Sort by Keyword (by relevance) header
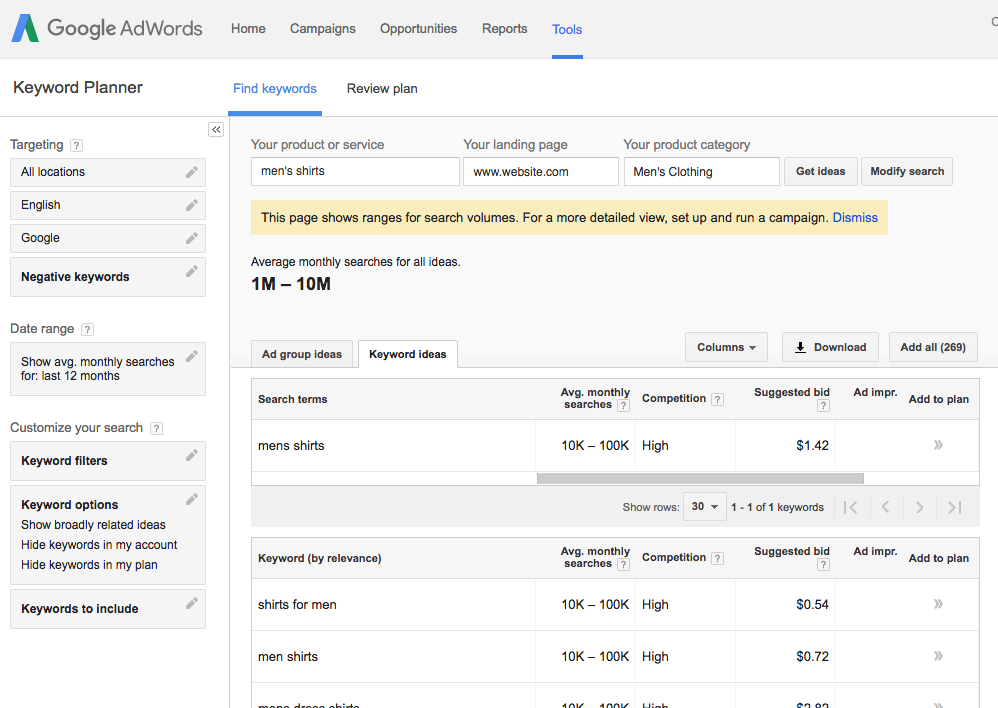This screenshot has width=998, height=708. pyautogui.click(x=320, y=558)
